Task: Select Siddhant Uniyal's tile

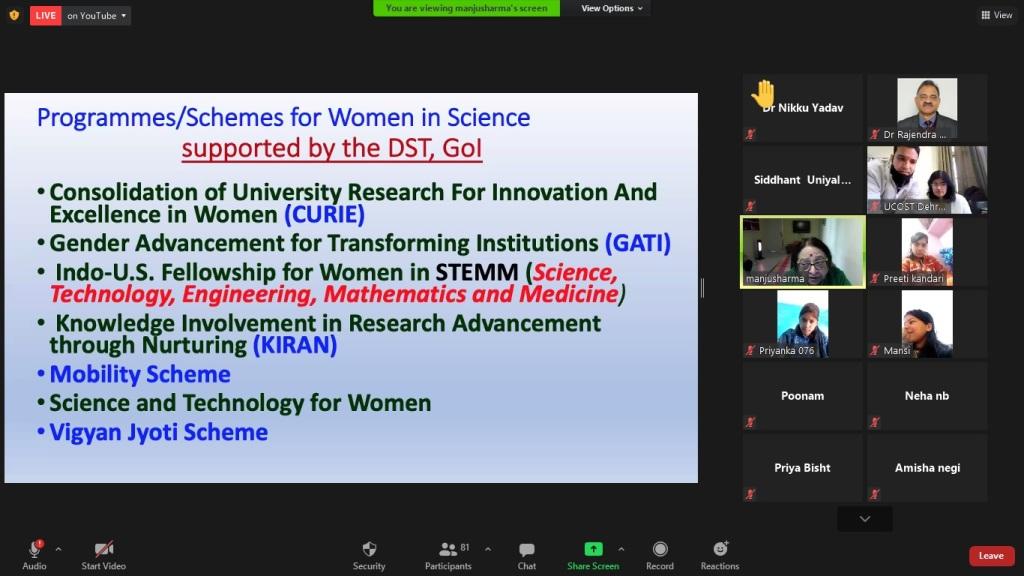Action: click(x=803, y=180)
